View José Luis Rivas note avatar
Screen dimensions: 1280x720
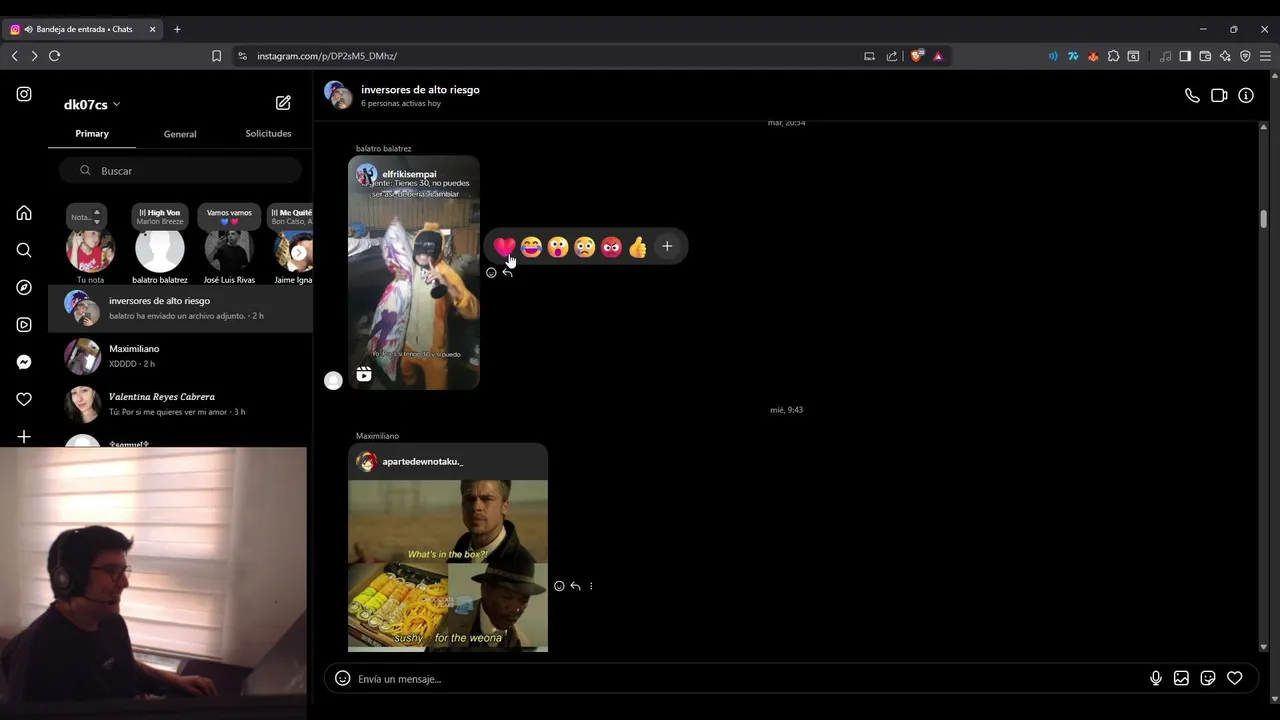click(x=229, y=249)
